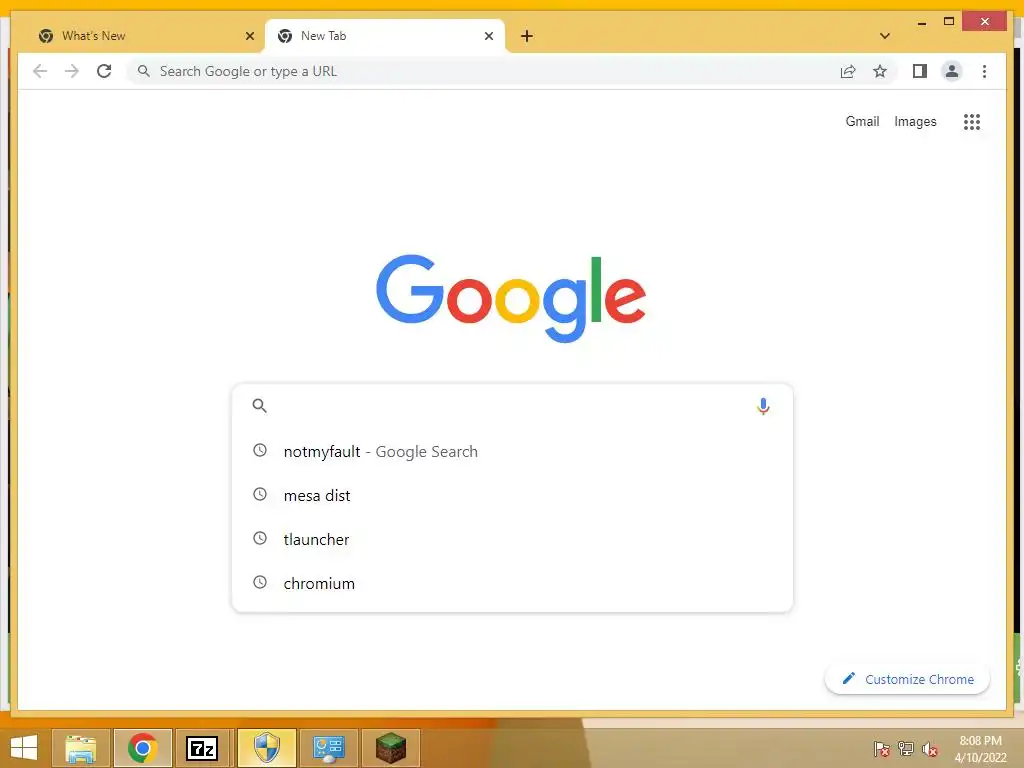The width and height of the screenshot is (1024, 768).
Task: Click the network tray icon
Action: [x=906, y=748]
